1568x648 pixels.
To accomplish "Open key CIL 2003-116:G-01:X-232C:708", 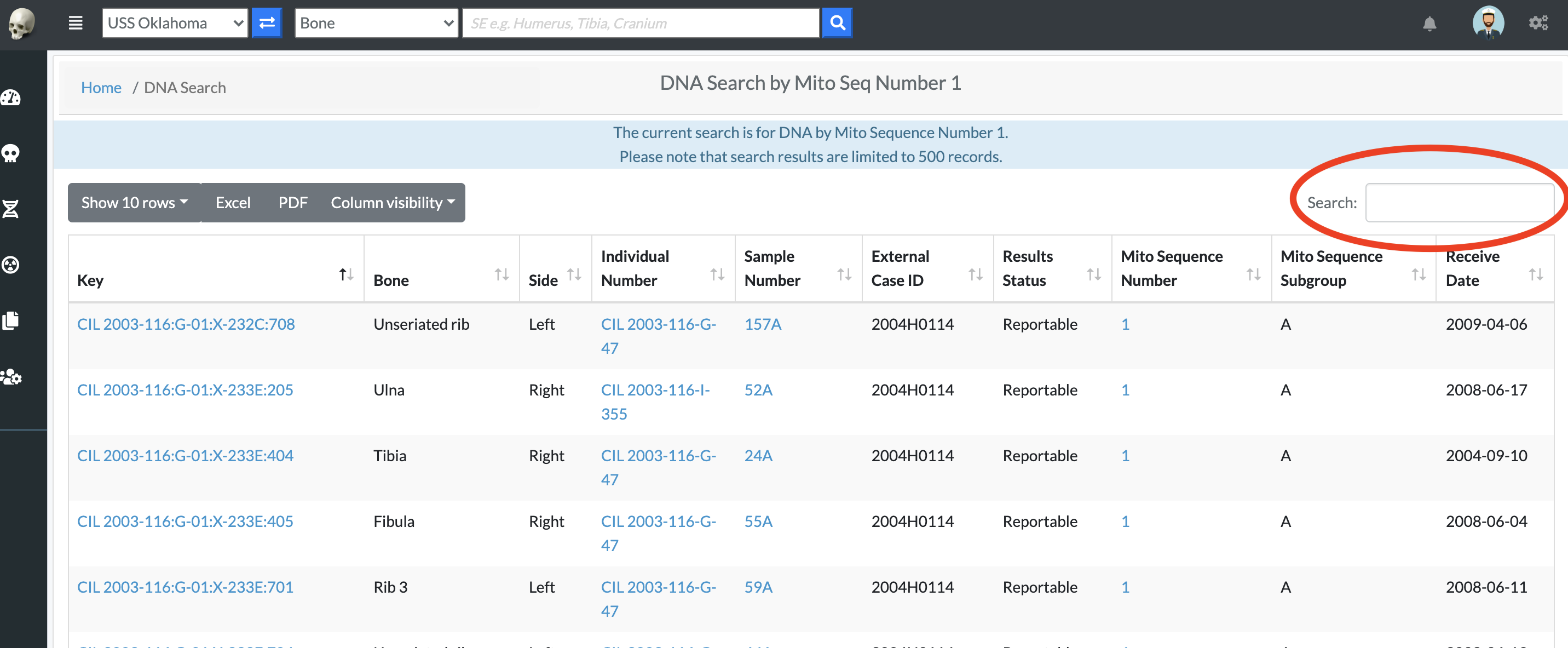I will click(186, 324).
